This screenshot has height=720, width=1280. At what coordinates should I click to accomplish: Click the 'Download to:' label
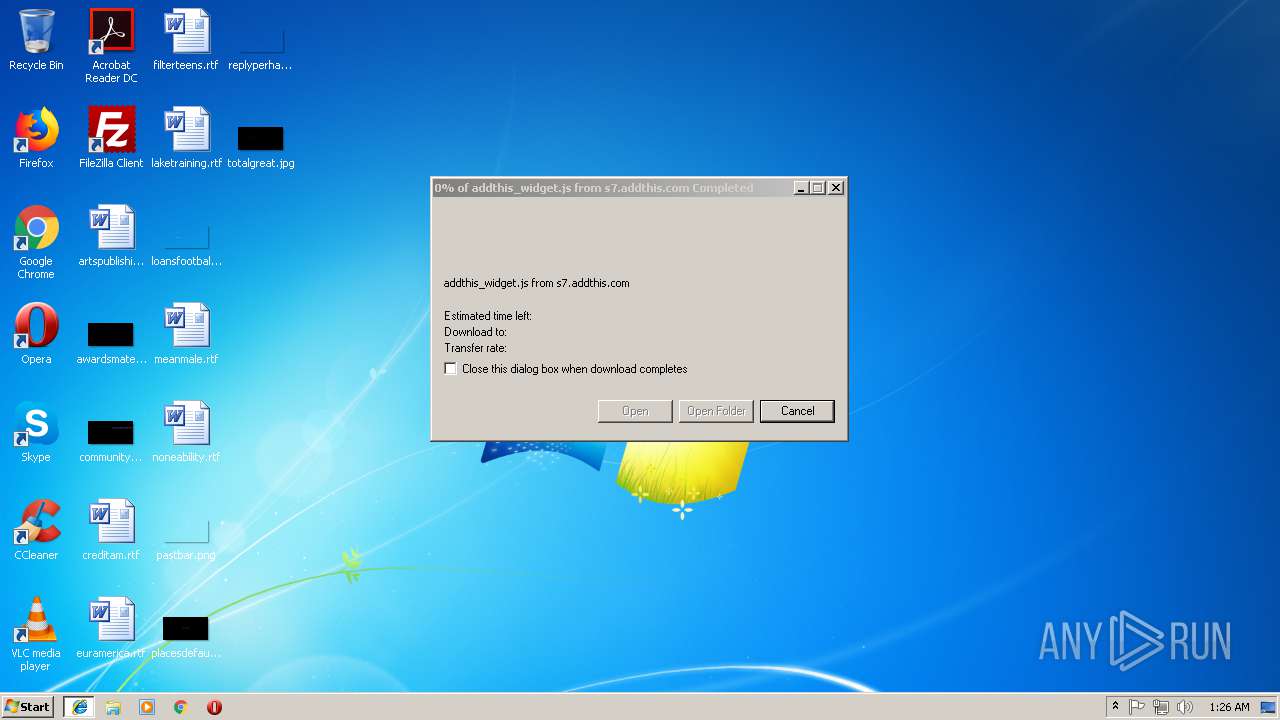pos(475,332)
